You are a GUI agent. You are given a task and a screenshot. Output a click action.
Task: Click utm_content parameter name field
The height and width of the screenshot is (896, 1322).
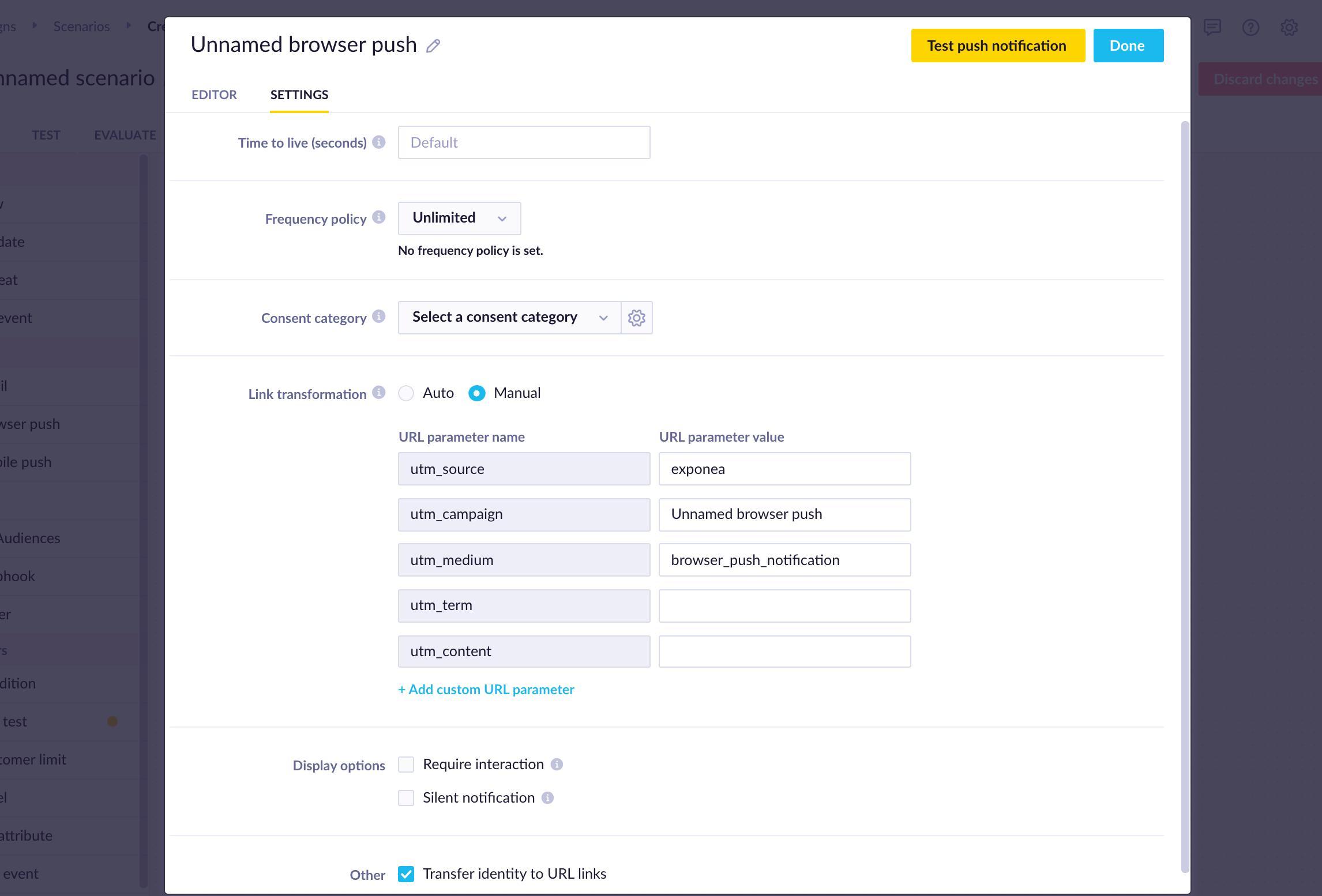point(524,652)
